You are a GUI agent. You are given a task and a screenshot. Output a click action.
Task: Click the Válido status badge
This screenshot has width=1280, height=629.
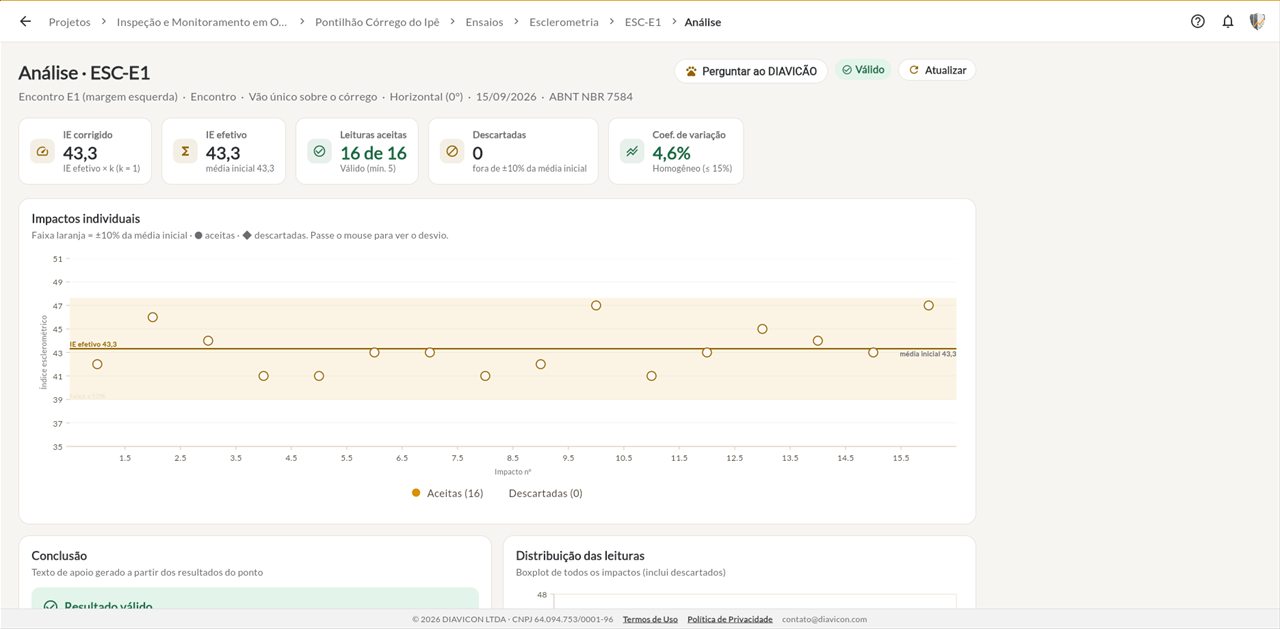[x=863, y=70]
